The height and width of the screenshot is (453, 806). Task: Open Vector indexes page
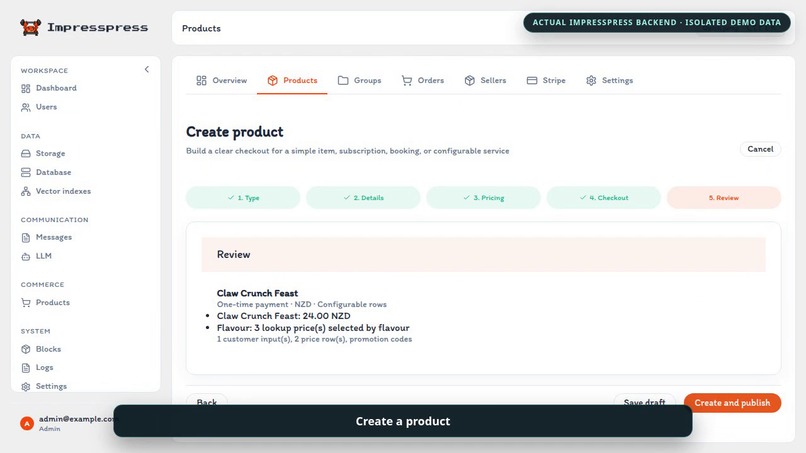pos(63,191)
